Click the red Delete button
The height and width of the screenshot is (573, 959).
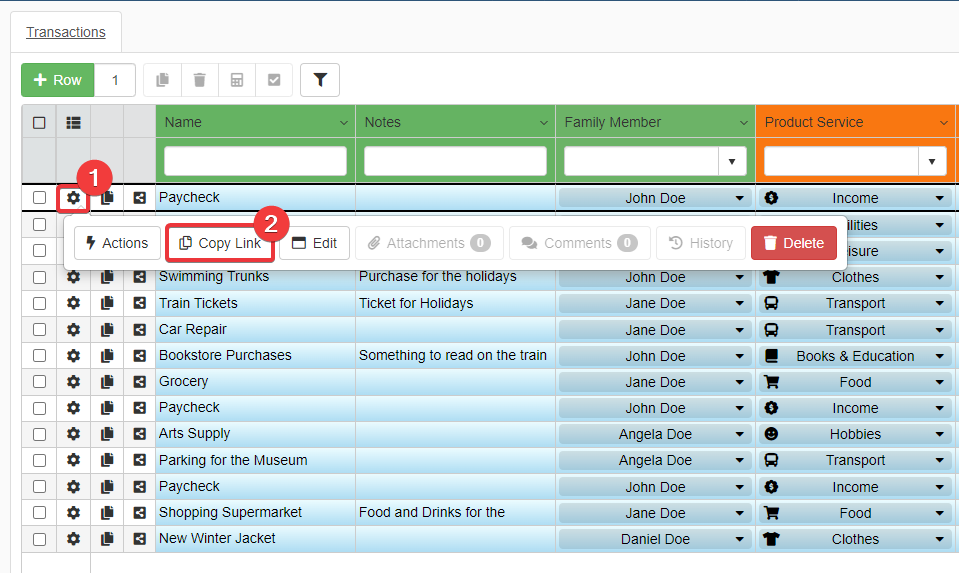click(x=793, y=243)
